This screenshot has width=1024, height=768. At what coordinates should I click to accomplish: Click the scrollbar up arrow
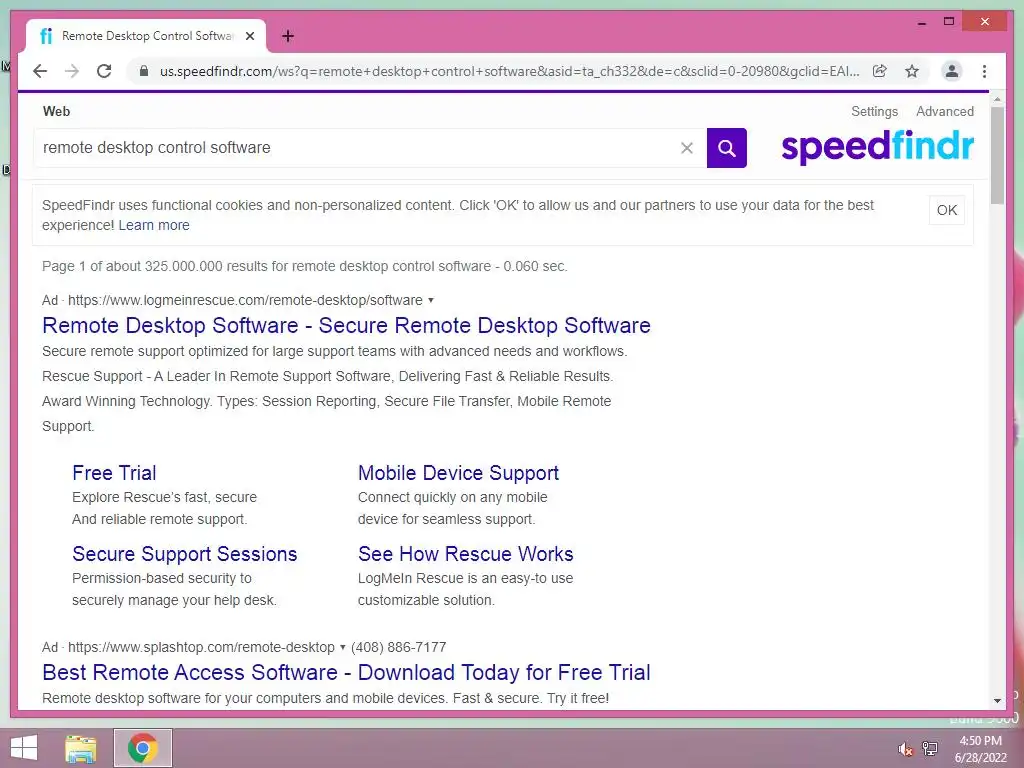click(997, 99)
